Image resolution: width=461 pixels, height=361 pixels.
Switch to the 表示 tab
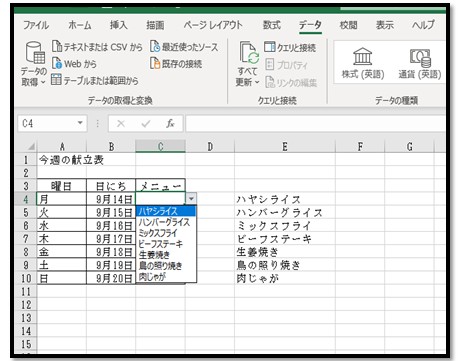385,25
